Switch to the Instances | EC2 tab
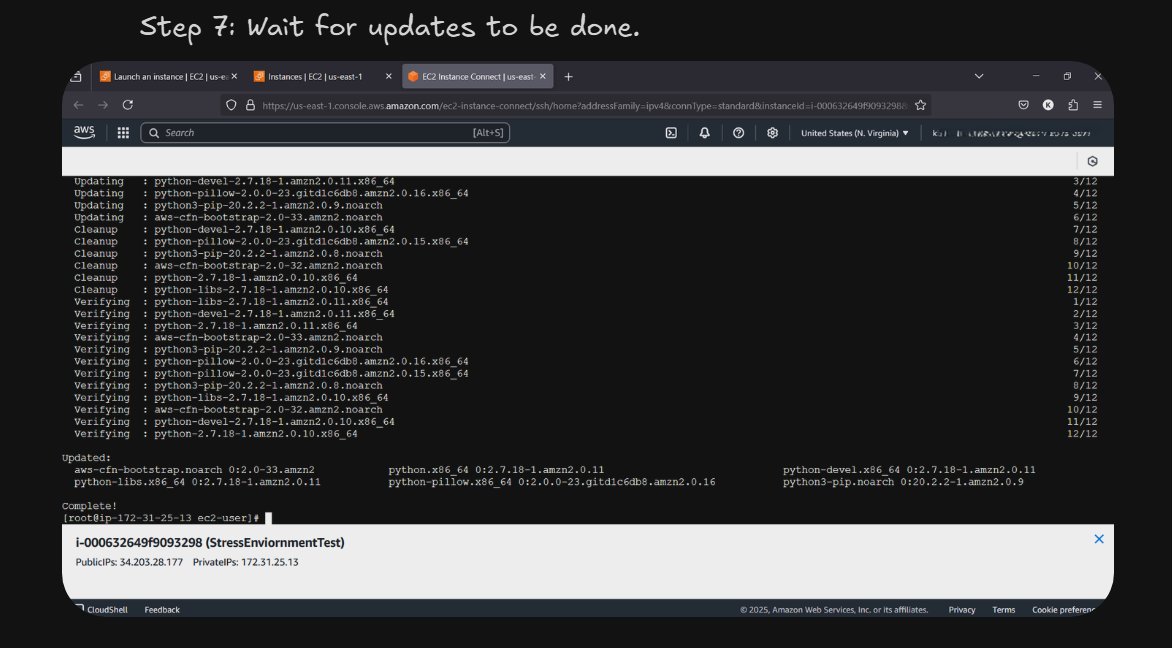This screenshot has width=1172, height=648. (323, 76)
